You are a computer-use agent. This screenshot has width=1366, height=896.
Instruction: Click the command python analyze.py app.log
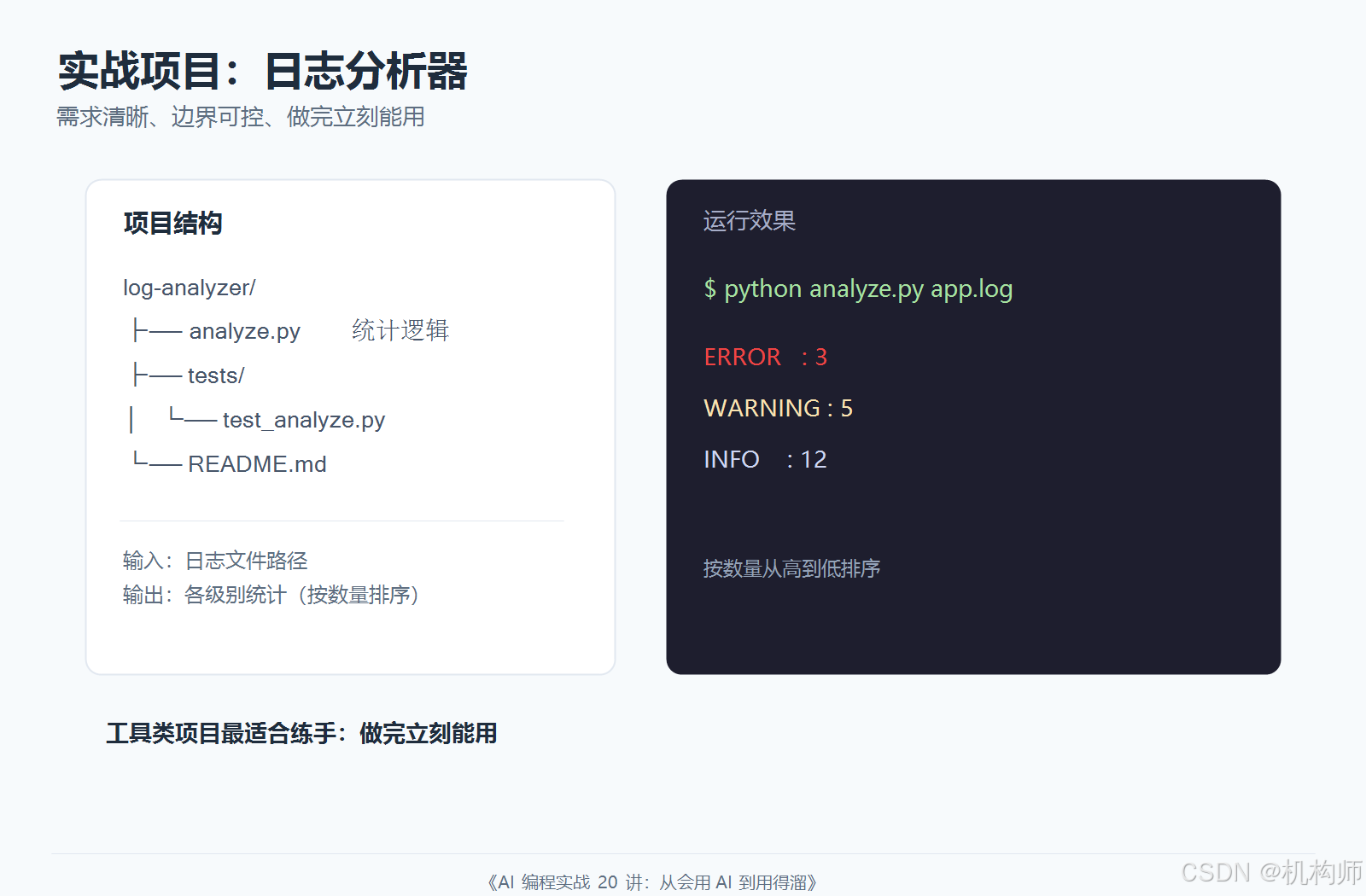pyautogui.click(x=868, y=289)
